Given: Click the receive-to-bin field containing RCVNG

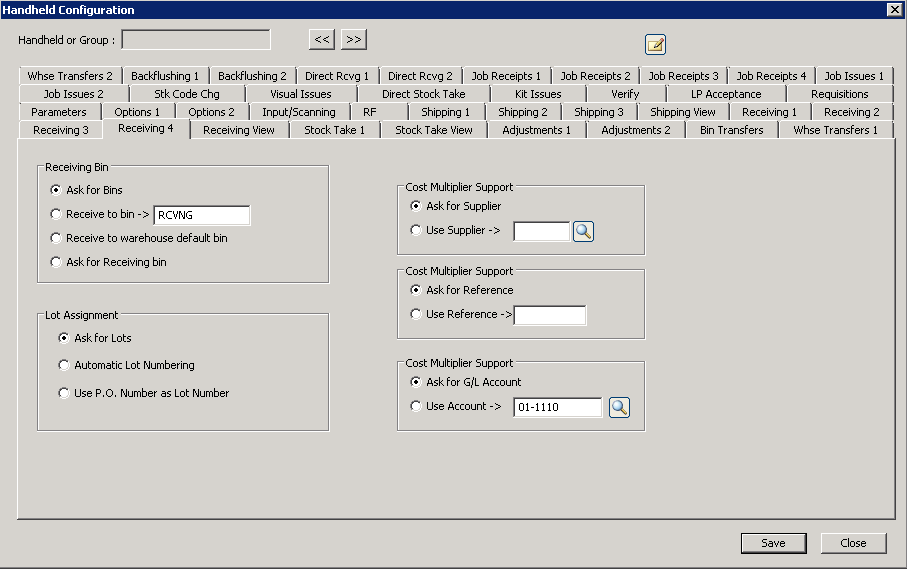Looking at the screenshot, I should (x=201, y=215).
